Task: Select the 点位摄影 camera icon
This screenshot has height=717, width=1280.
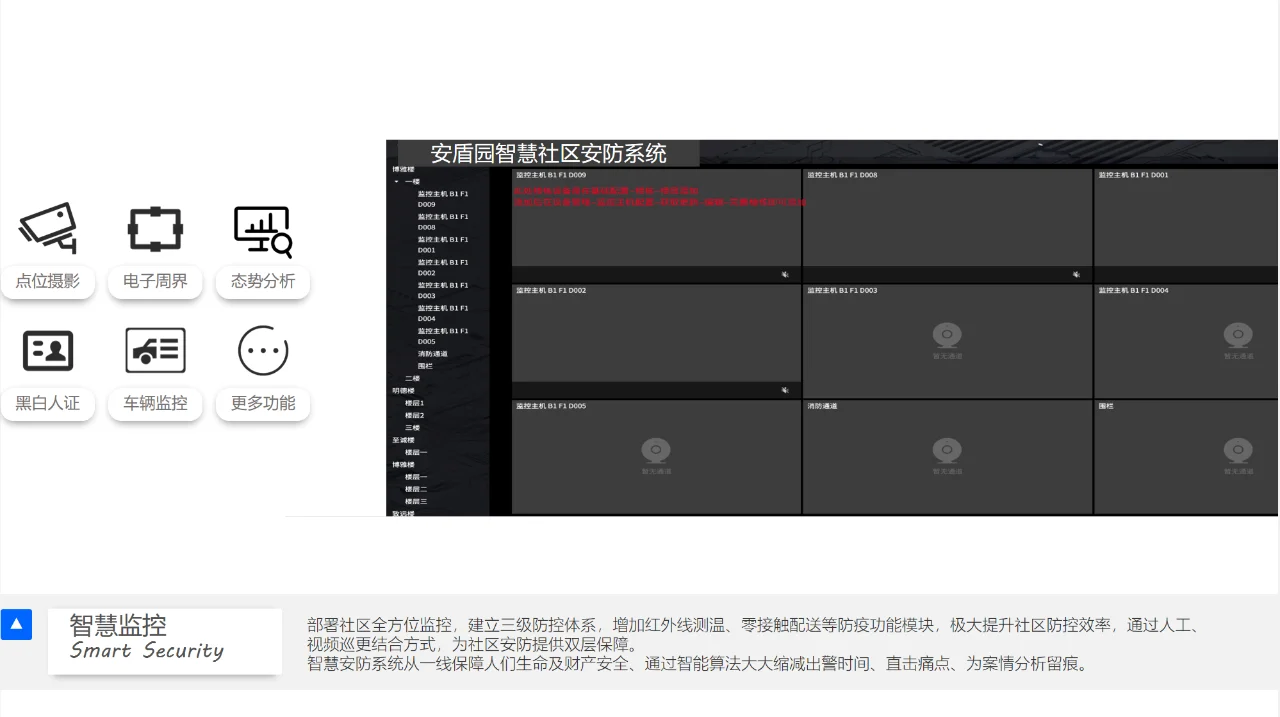Action: click(x=48, y=228)
